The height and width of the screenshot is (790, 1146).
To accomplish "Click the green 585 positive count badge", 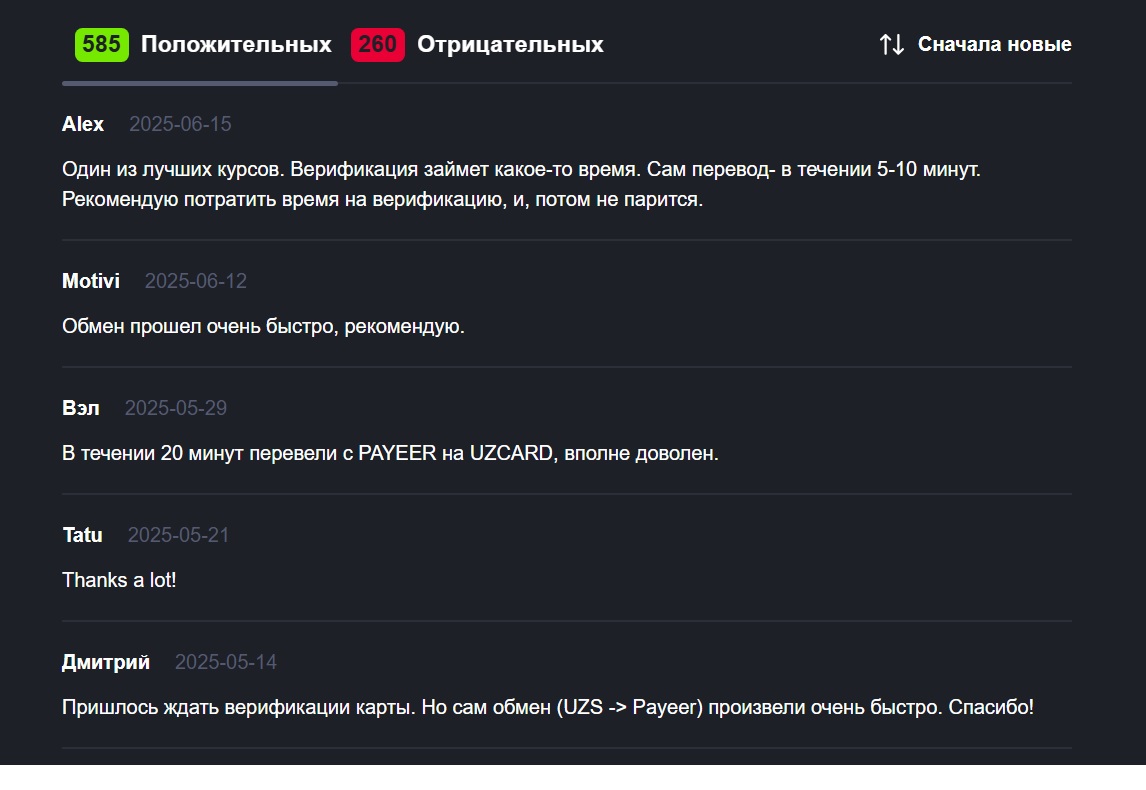I will pyautogui.click(x=102, y=45).
